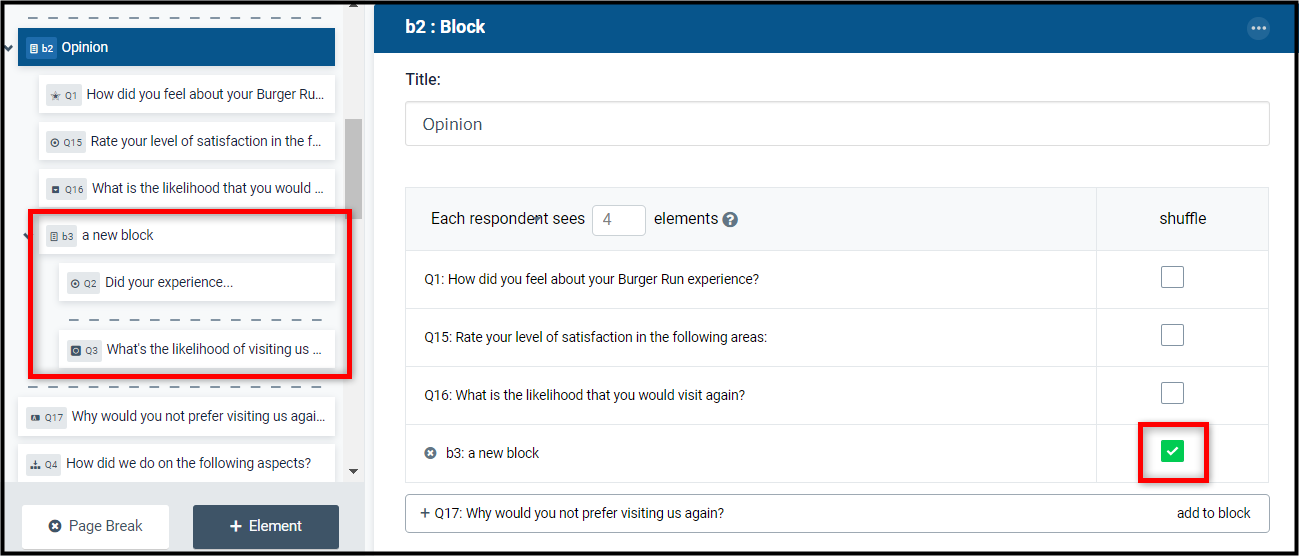Click the help icon next to elements
This screenshot has height=556, width=1299.
coord(730,220)
